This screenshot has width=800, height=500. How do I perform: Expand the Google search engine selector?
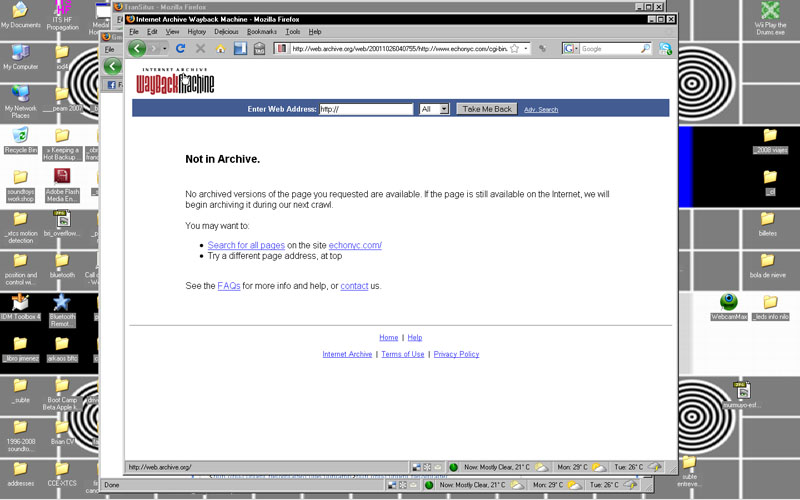click(570, 48)
